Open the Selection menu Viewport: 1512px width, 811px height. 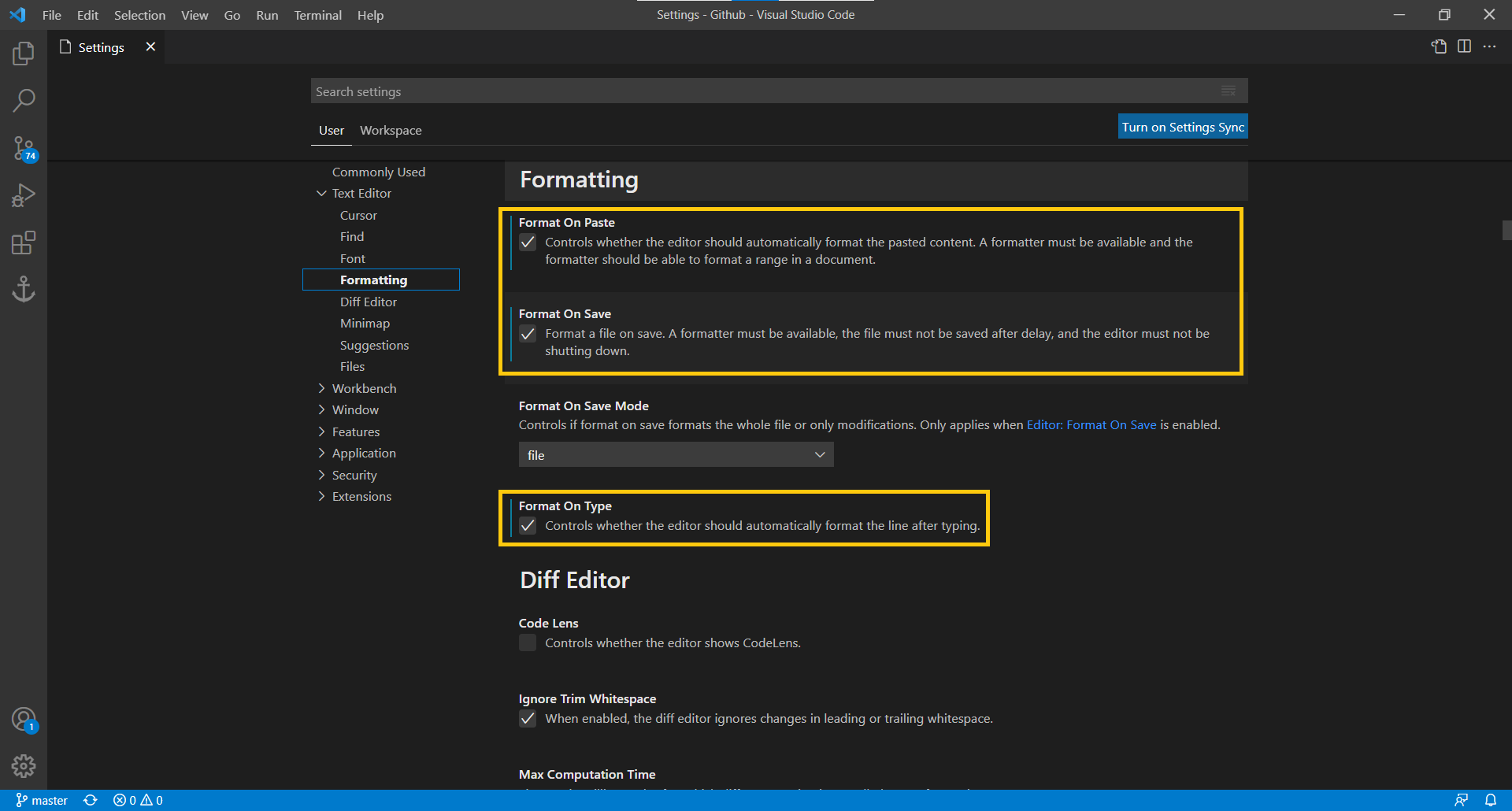[139, 15]
